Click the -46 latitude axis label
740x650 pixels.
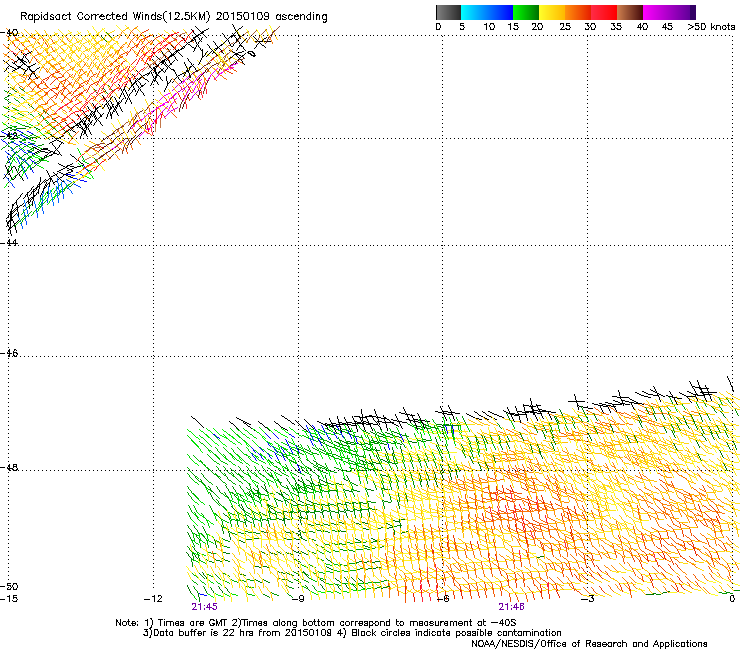9,353
